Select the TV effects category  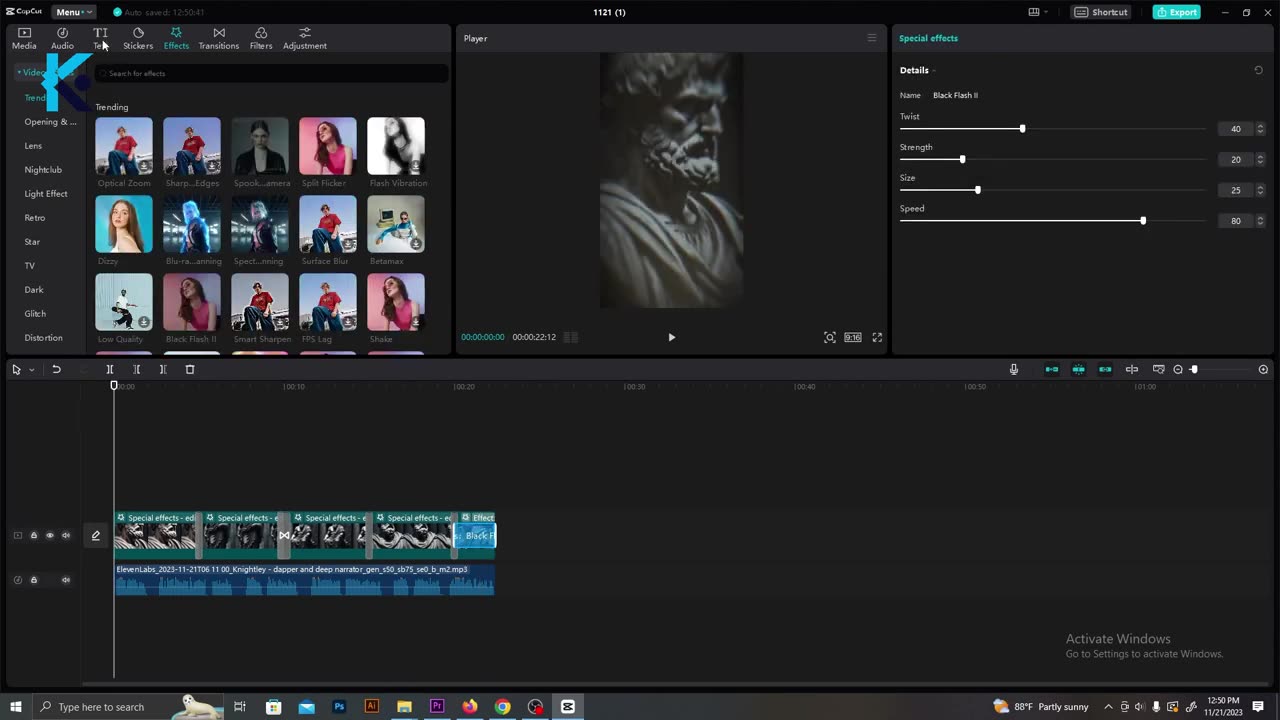30,266
